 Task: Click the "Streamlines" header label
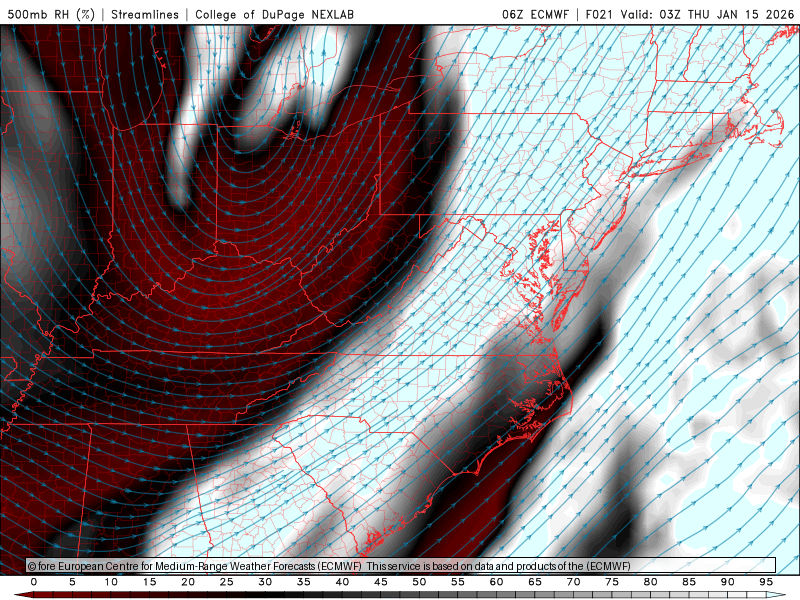tap(145, 14)
